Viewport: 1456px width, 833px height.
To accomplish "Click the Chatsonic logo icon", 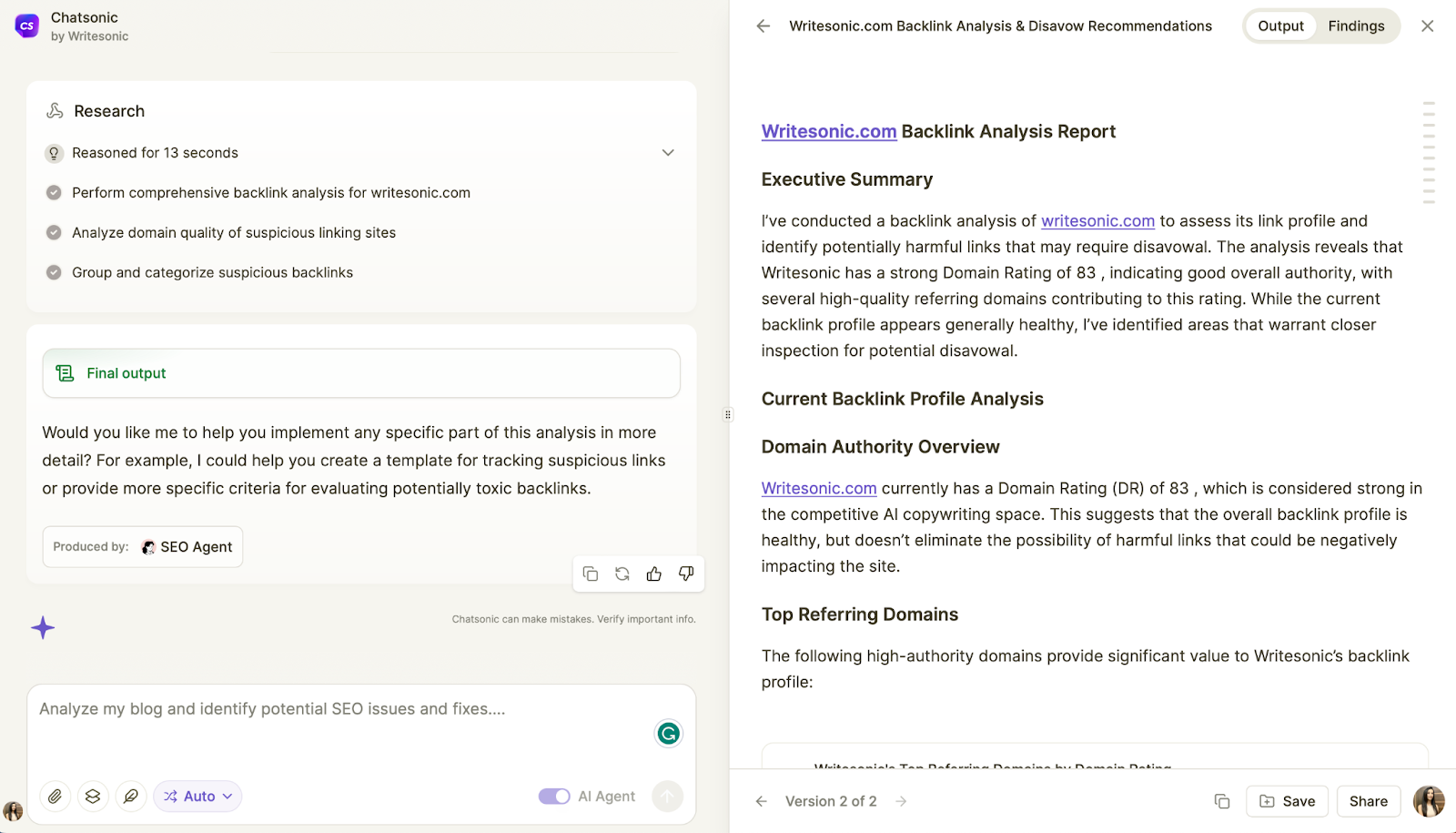I will coord(27,26).
